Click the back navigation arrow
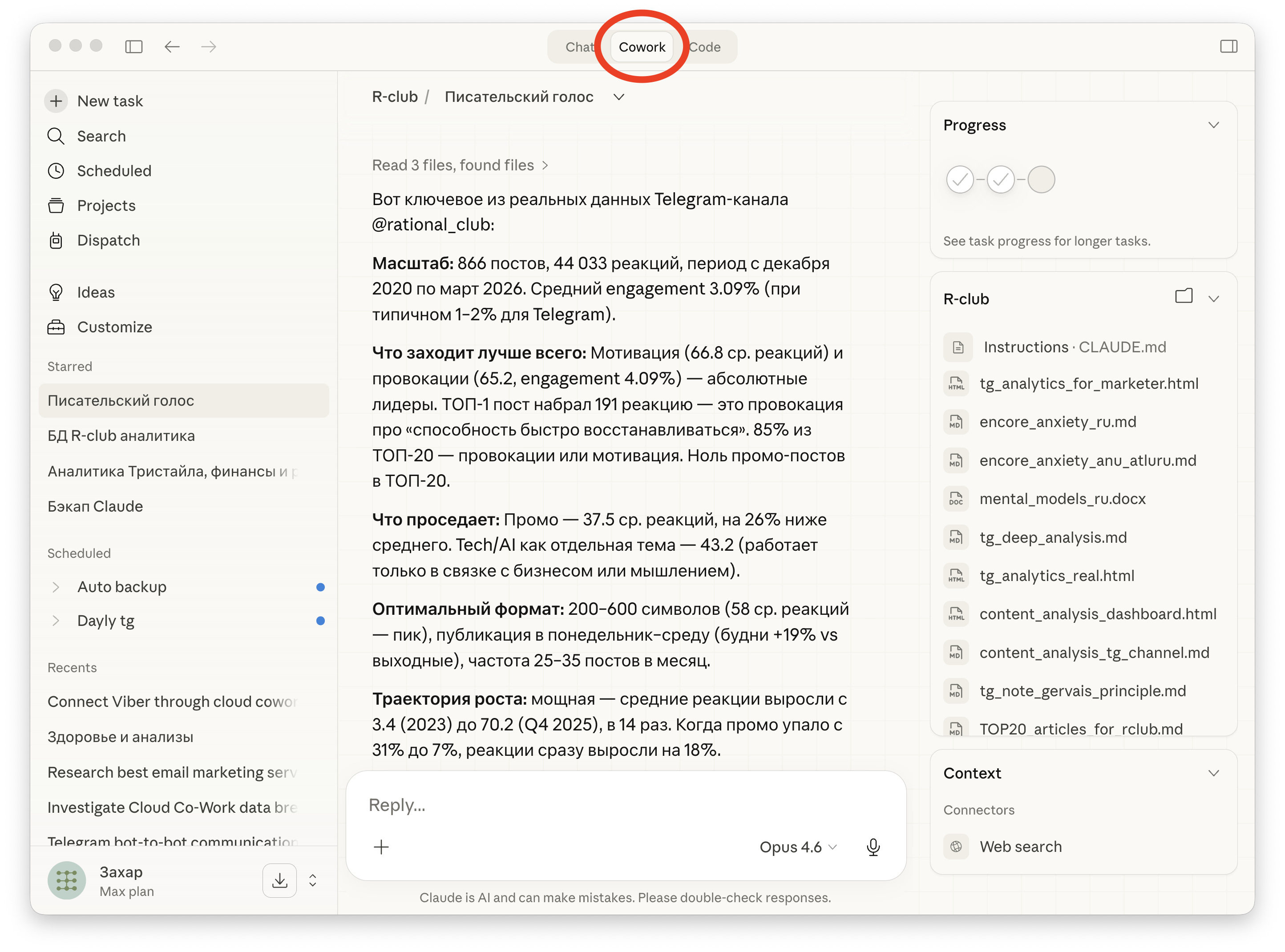The width and height of the screenshot is (1285, 952). [x=172, y=47]
